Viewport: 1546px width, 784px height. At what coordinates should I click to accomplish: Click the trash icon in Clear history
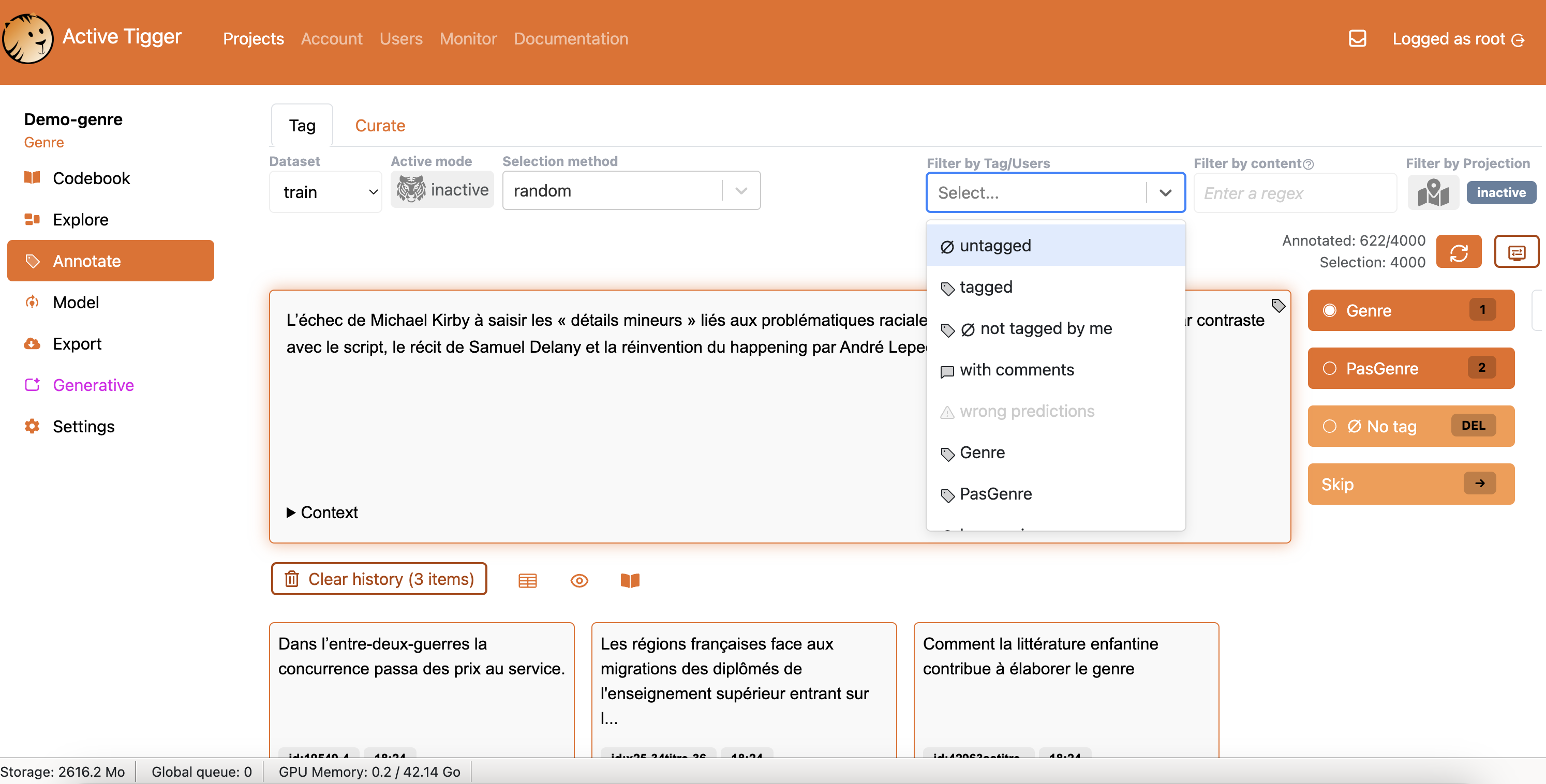tap(292, 579)
